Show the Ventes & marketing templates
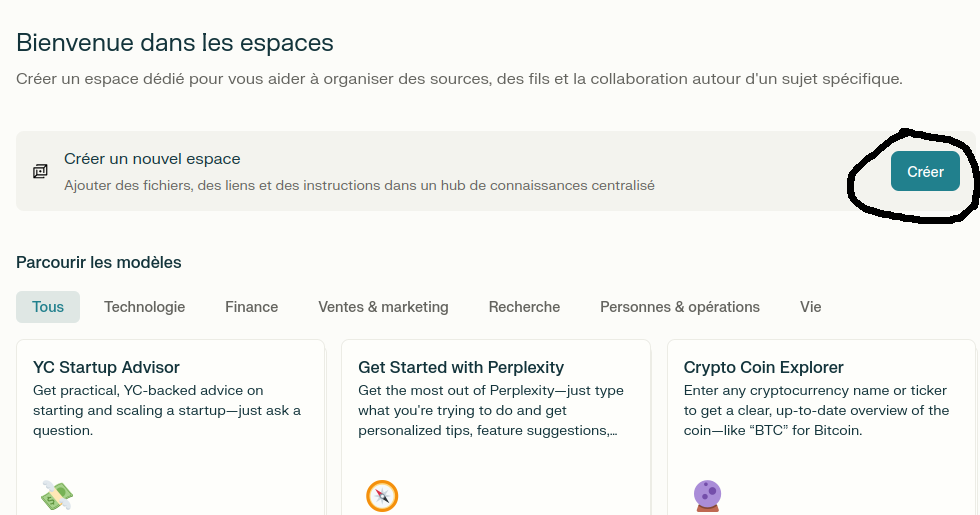 (x=383, y=307)
